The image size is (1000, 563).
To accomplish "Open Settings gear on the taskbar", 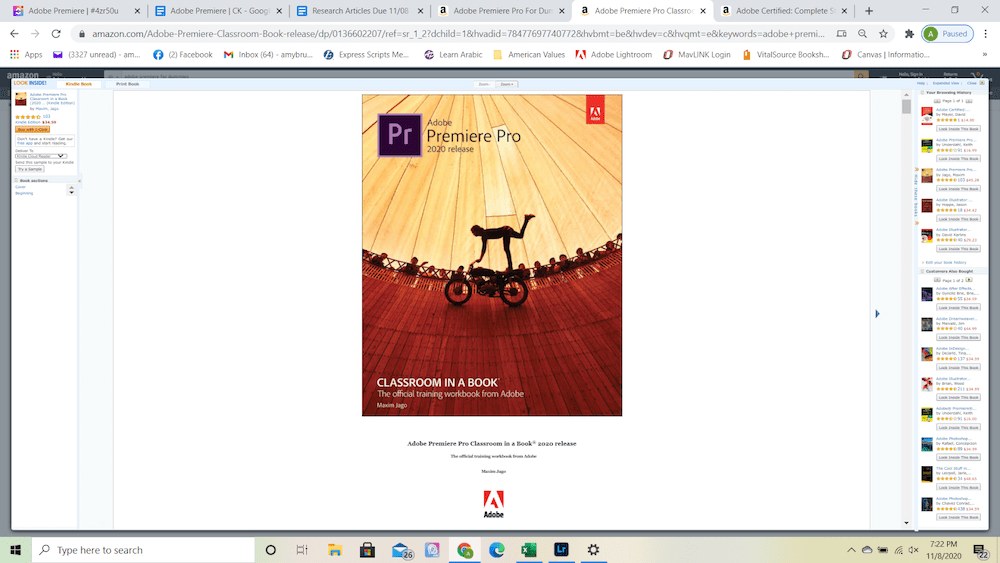I will point(593,550).
